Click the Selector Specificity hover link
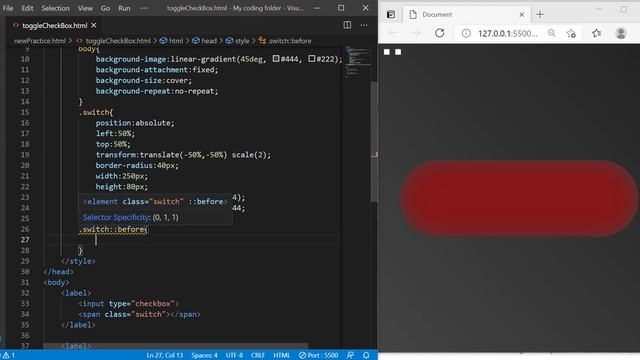 click(x=116, y=217)
